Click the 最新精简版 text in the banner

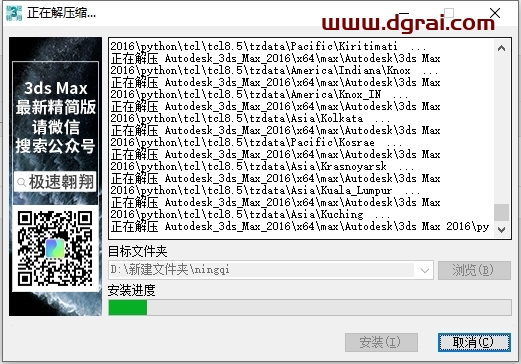tap(56, 107)
